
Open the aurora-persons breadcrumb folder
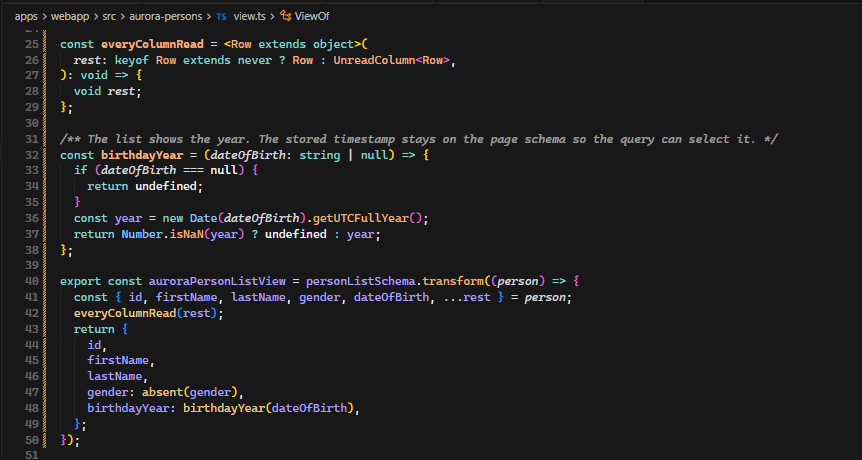166,16
